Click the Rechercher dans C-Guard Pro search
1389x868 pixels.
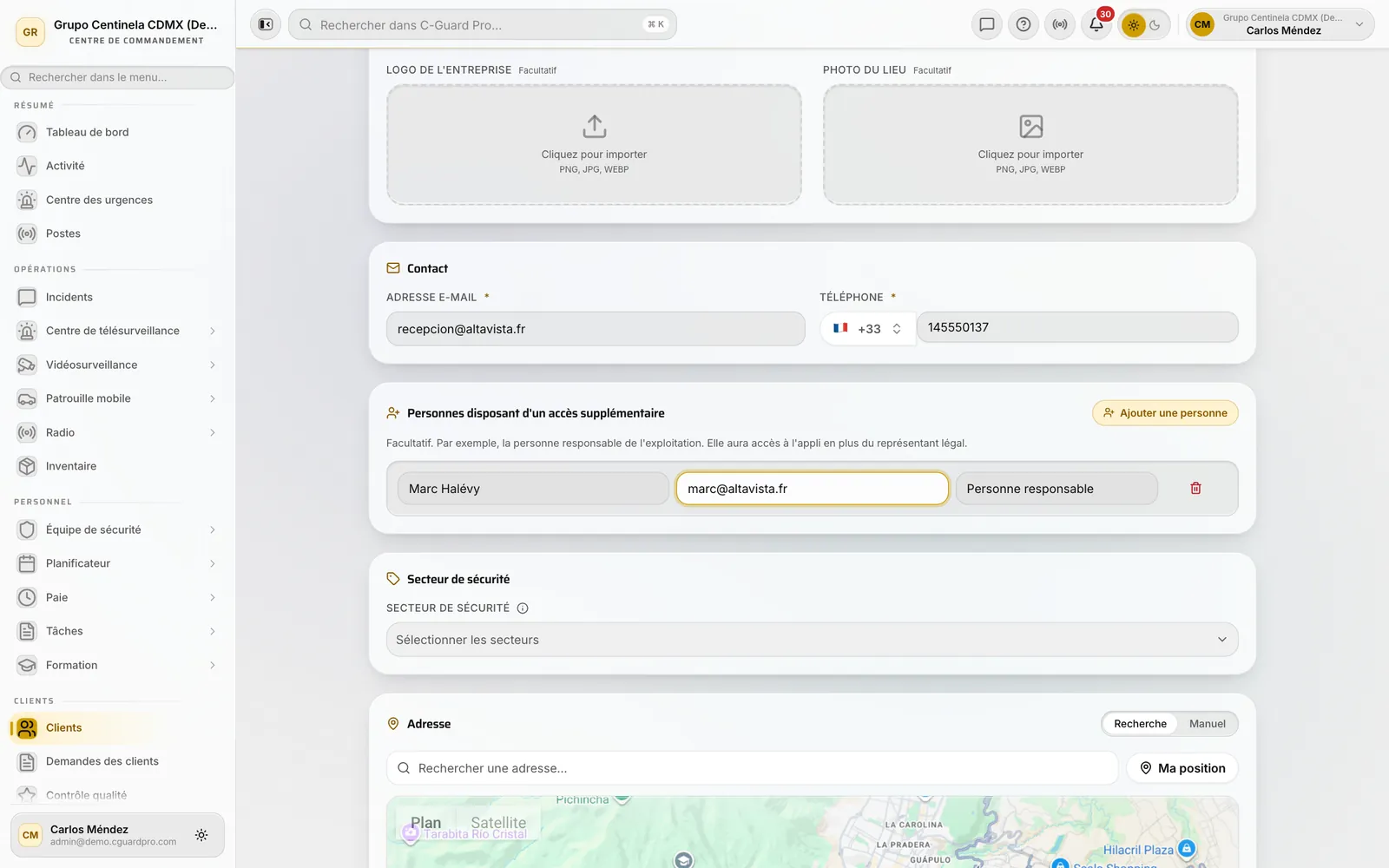click(x=483, y=24)
